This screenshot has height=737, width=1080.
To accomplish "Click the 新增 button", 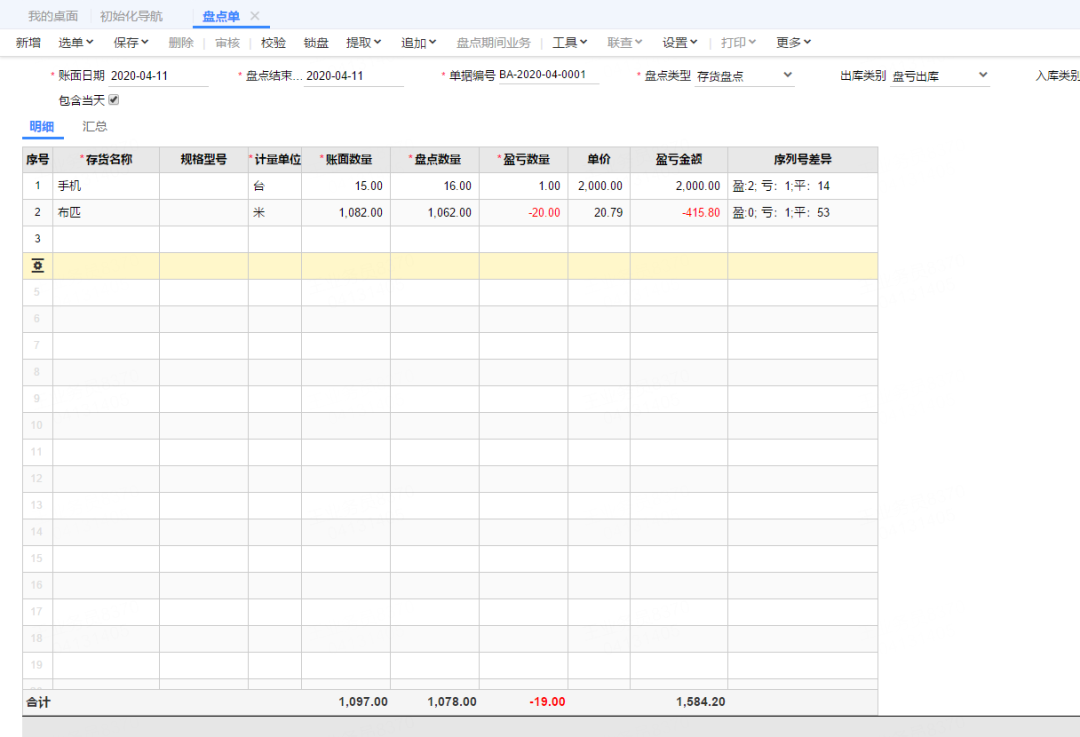I will point(28,43).
